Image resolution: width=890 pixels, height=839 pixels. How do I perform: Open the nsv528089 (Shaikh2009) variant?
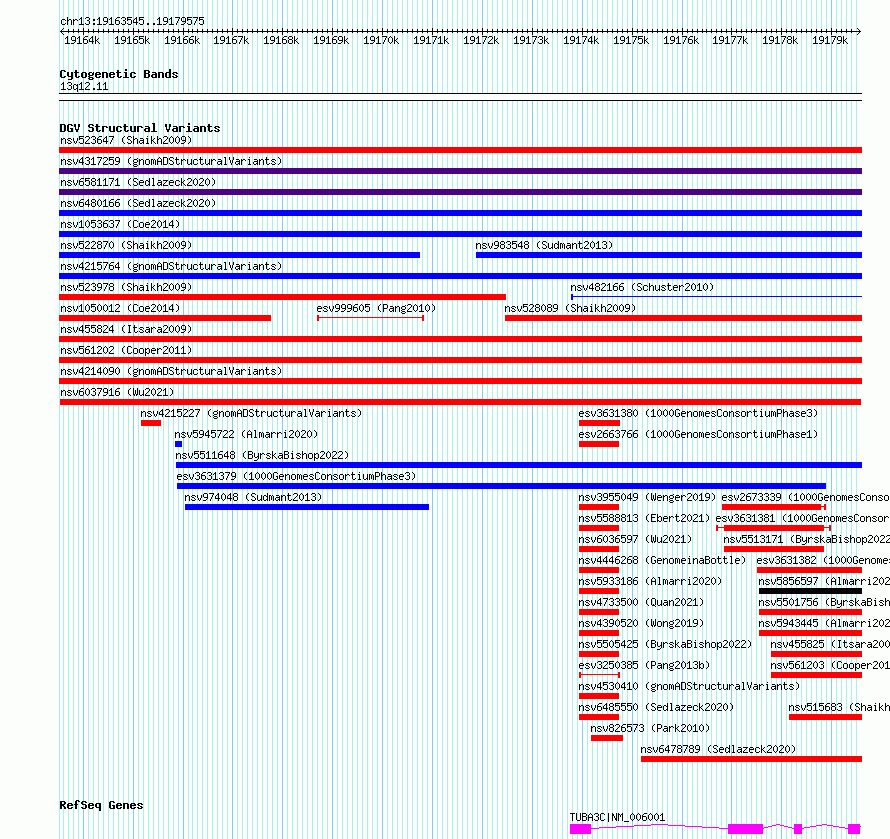click(570, 308)
